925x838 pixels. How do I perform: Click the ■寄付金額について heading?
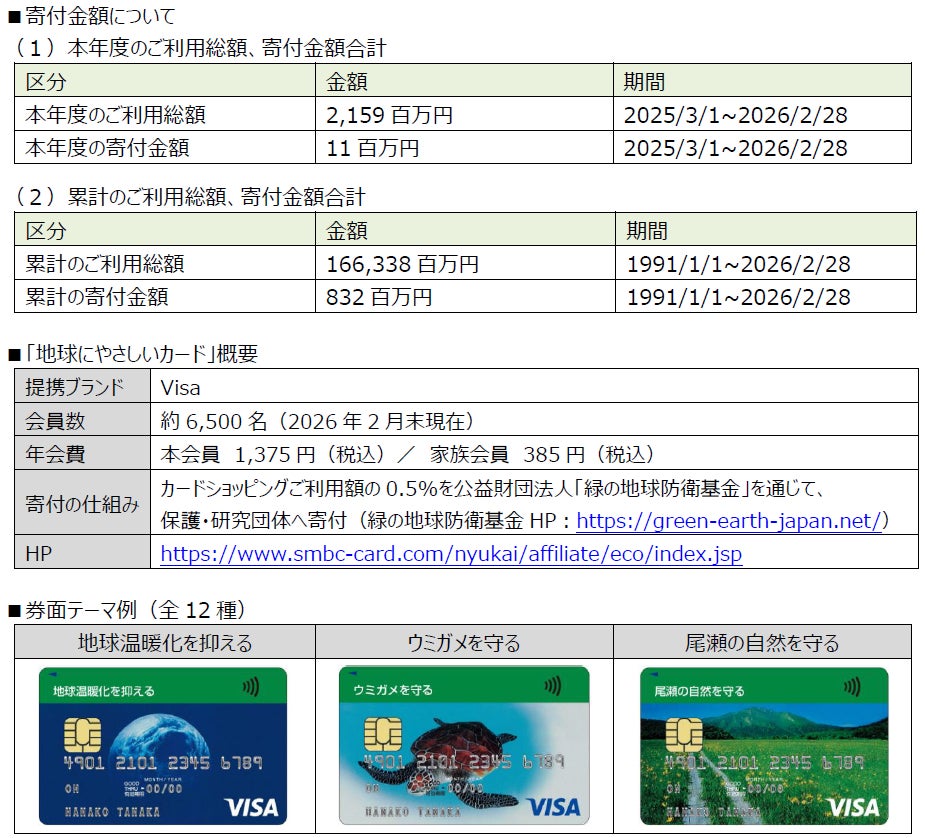click(x=91, y=16)
